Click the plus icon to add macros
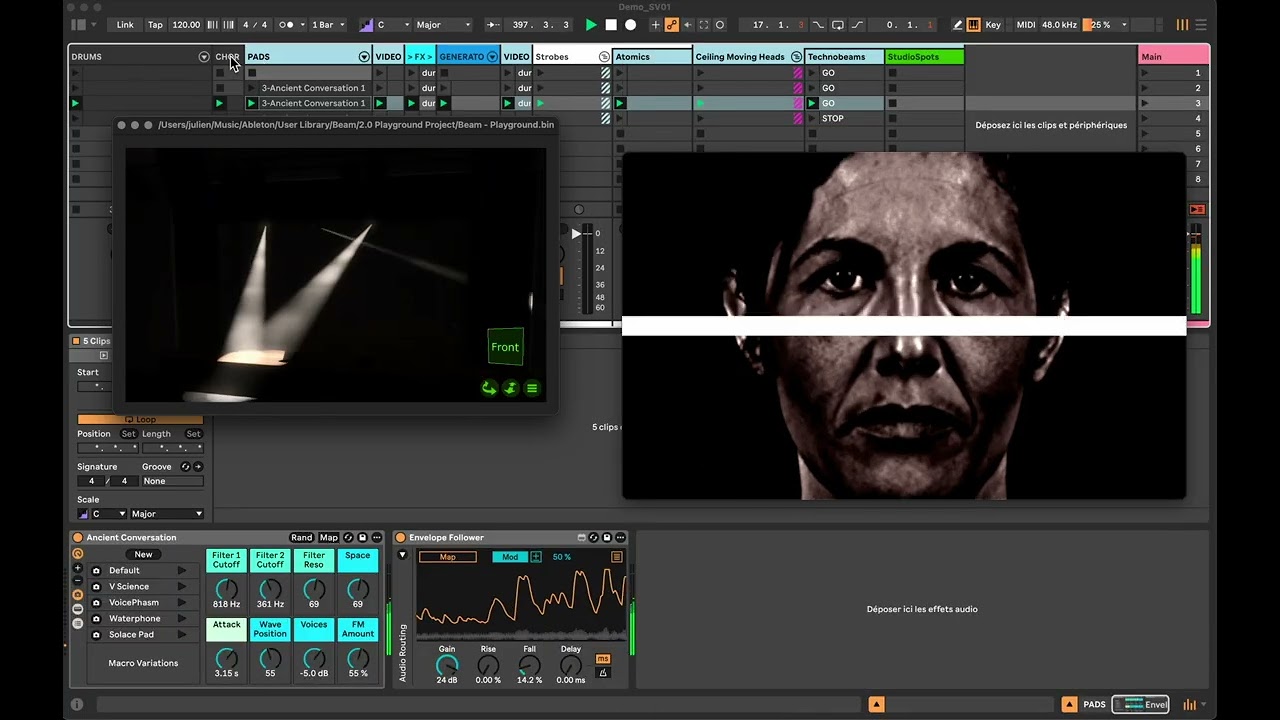1280x720 pixels. 78,568
